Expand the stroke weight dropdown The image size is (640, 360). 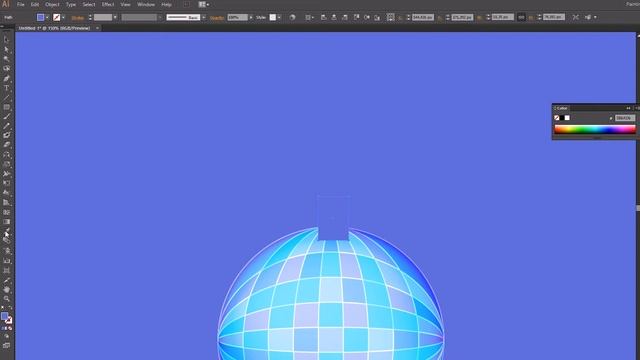(x=115, y=17)
